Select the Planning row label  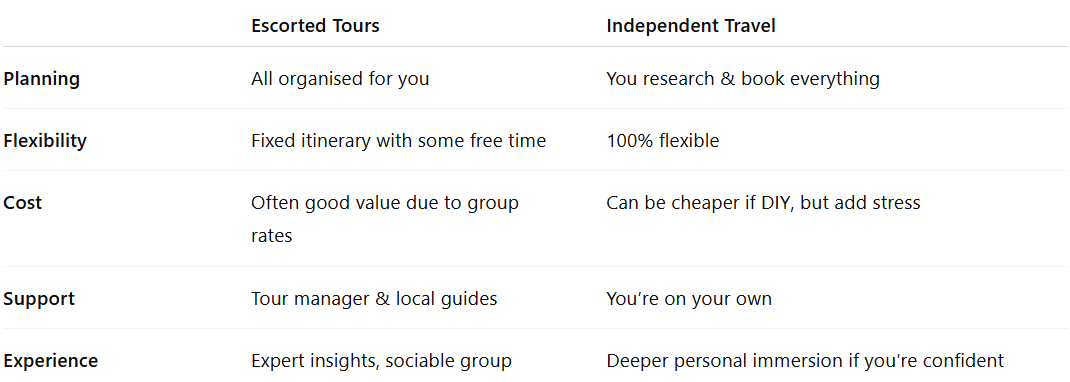point(42,78)
